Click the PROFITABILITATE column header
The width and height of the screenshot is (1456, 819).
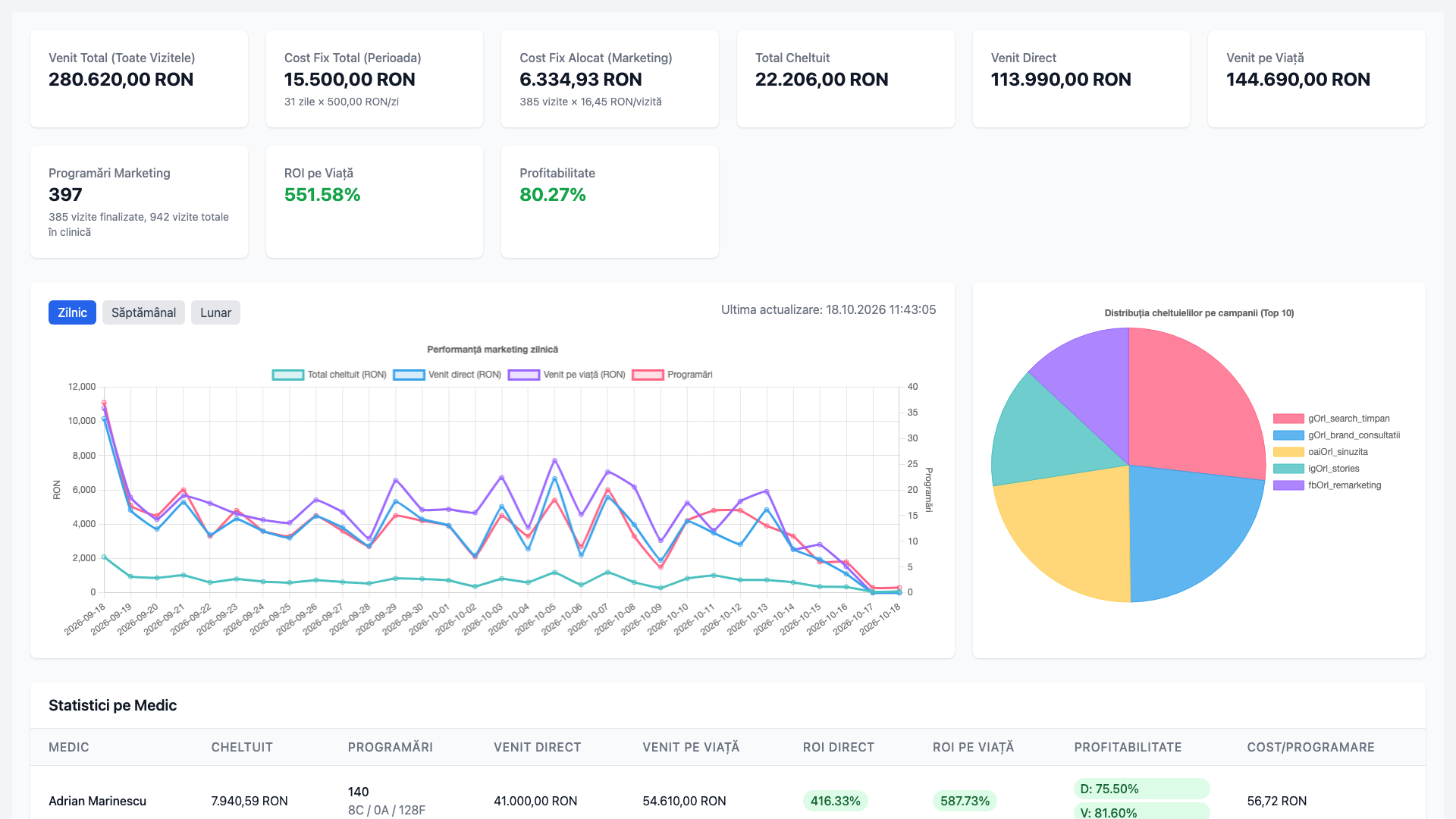coord(1128,747)
